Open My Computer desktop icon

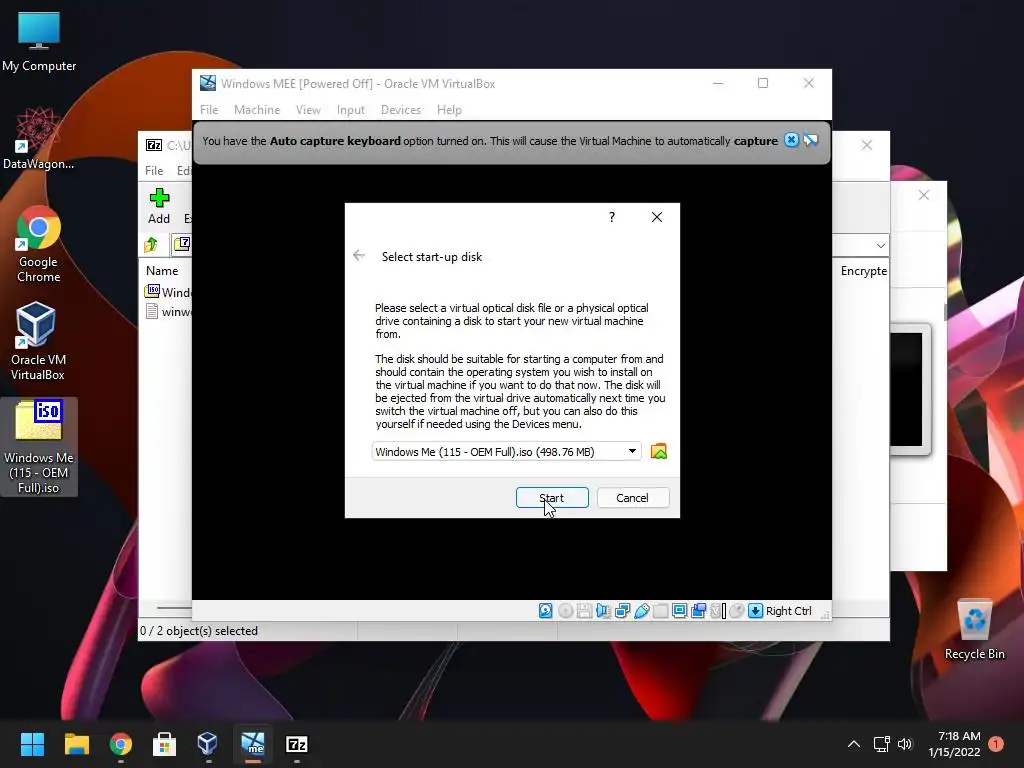pyautogui.click(x=39, y=41)
